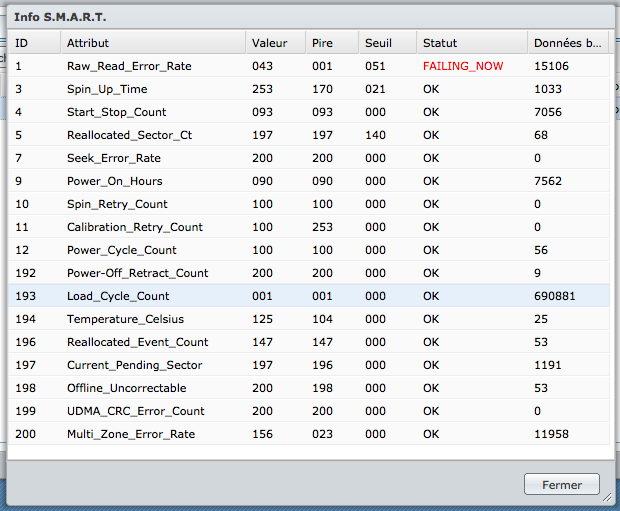Click raw data value 1191
This screenshot has width=620, height=511.
pos(548,365)
